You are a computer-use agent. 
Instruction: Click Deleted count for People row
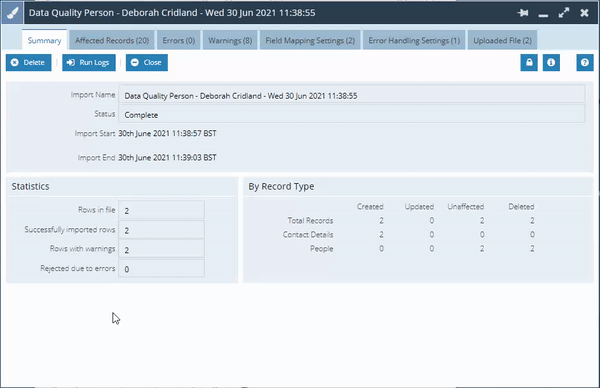click(532, 249)
